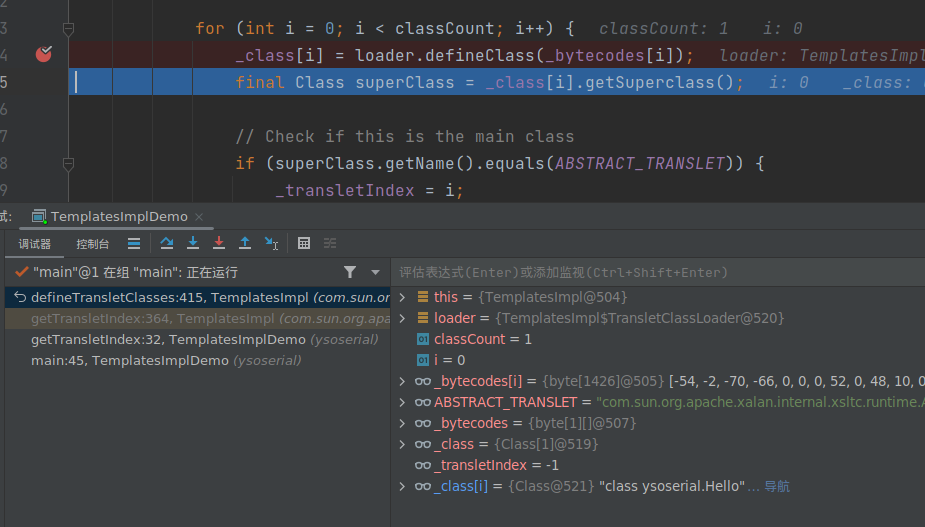Open the Evaluate Expression calculator icon
This screenshot has width=925, height=527.
[x=304, y=243]
